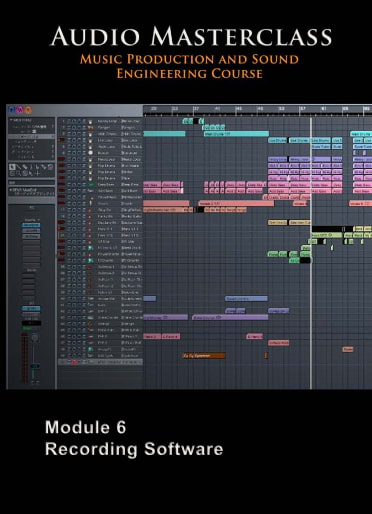The height and width of the screenshot is (514, 372).
Task: Open the blue highlighted insert slot
Action: (x=31, y=225)
